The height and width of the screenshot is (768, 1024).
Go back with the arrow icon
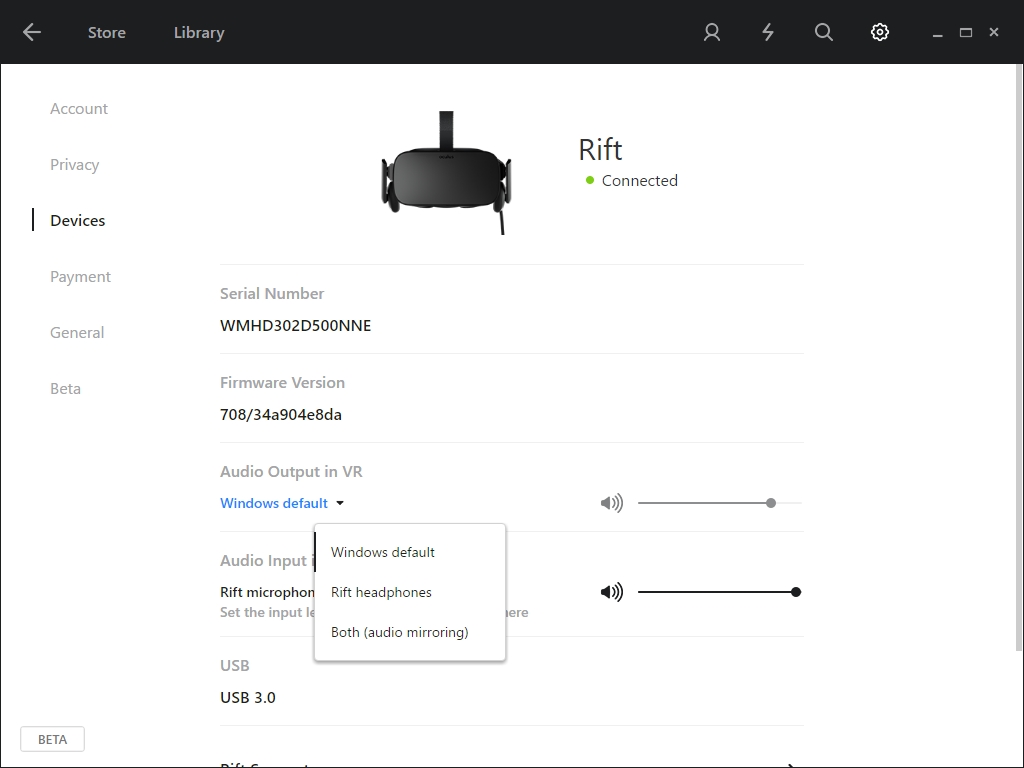(31, 32)
